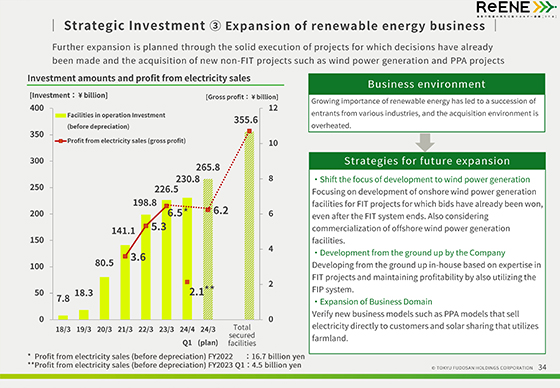Click the 6.5* gross profit label
This screenshot has width=560, height=388.
tap(178, 213)
